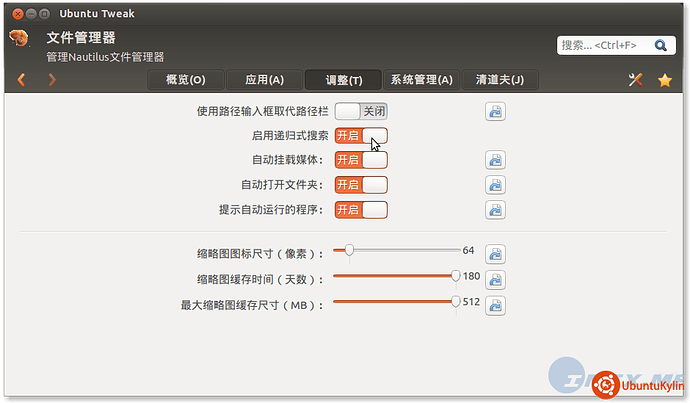Click the favorites star icon
The height and width of the screenshot is (403, 690).
coord(664,80)
